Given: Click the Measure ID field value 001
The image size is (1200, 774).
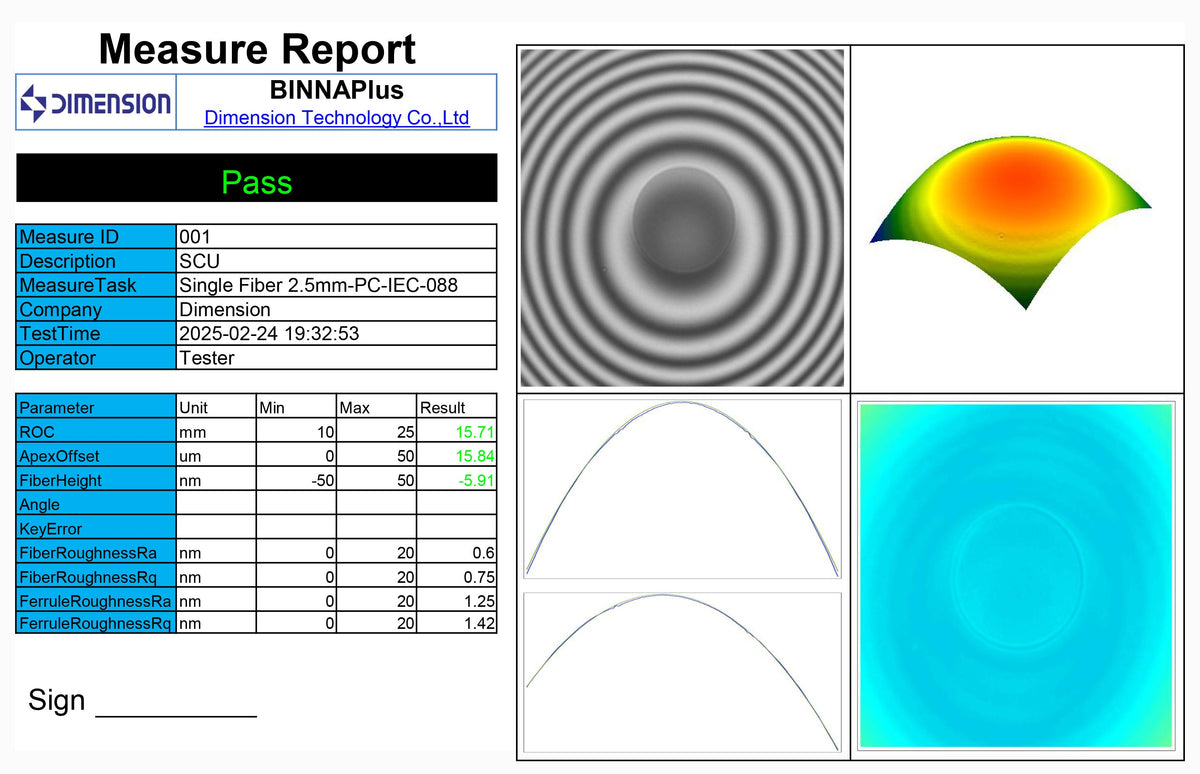Looking at the screenshot, I should (x=195, y=237).
